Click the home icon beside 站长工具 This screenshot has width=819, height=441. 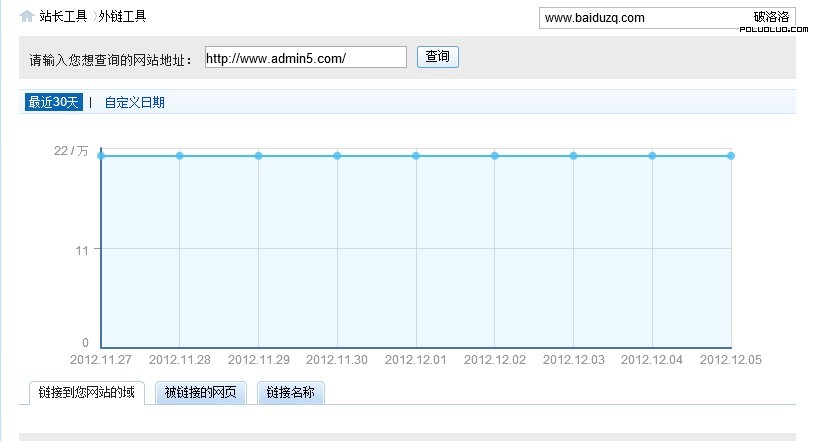(x=27, y=16)
